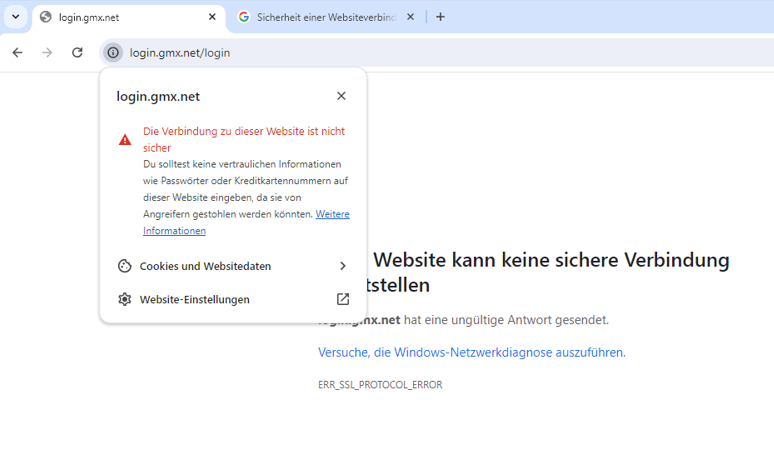774x465 pixels.
Task: Close the site info popup
Action: (341, 96)
